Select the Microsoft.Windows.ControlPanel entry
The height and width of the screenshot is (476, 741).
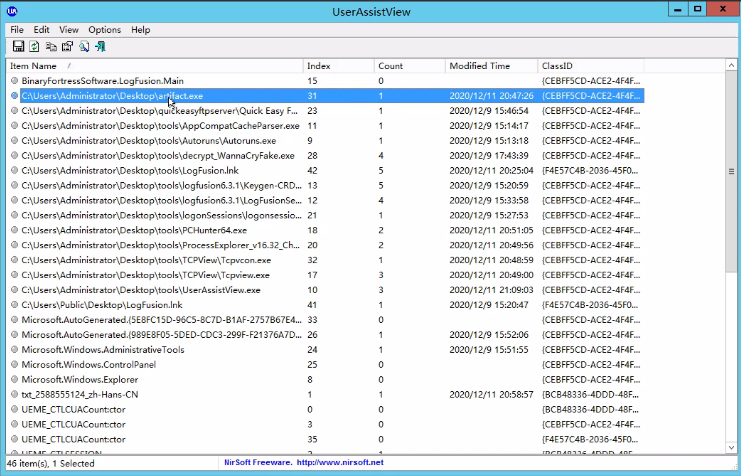88,365
